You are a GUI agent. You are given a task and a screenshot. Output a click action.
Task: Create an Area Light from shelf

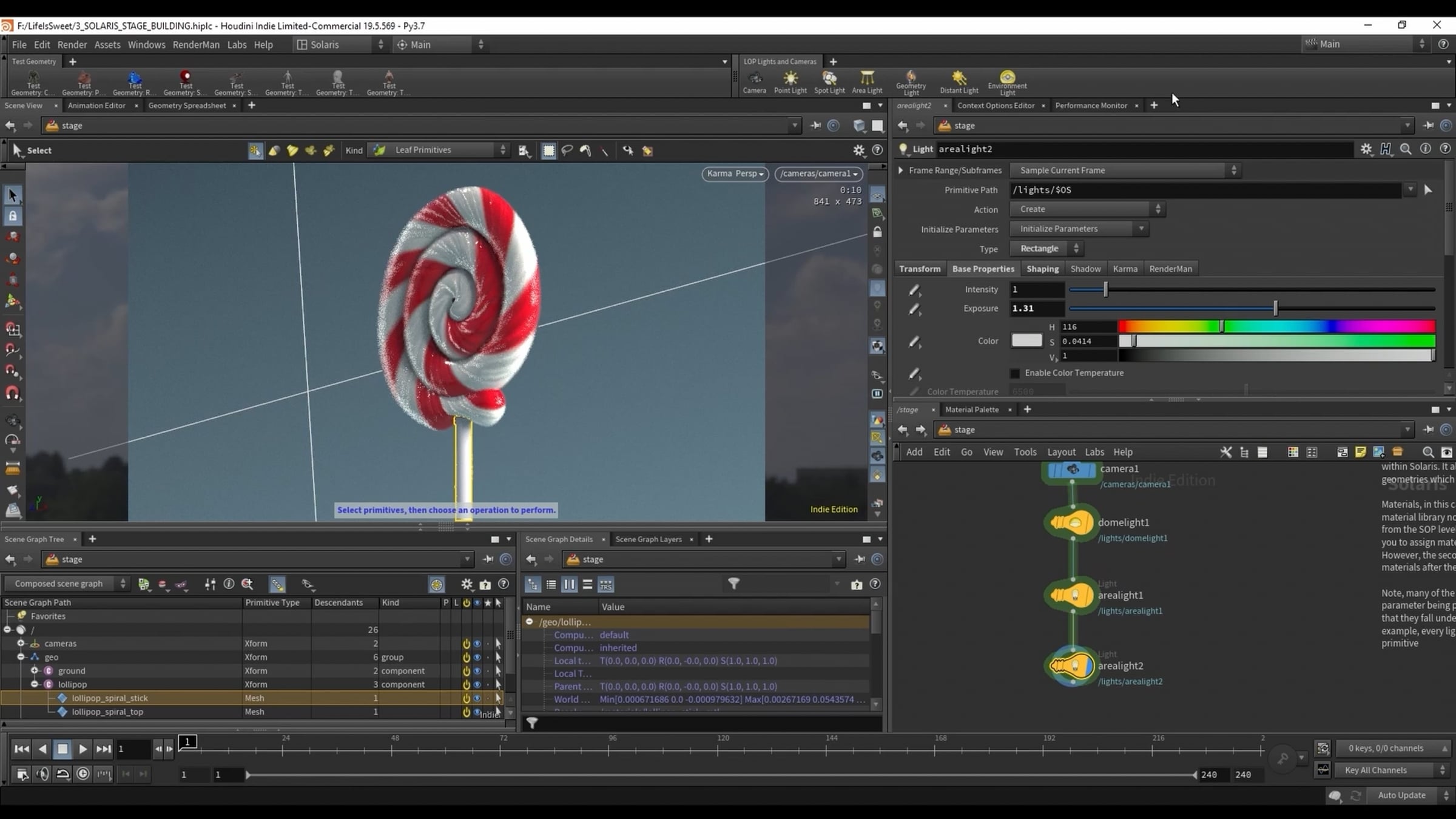[867, 83]
